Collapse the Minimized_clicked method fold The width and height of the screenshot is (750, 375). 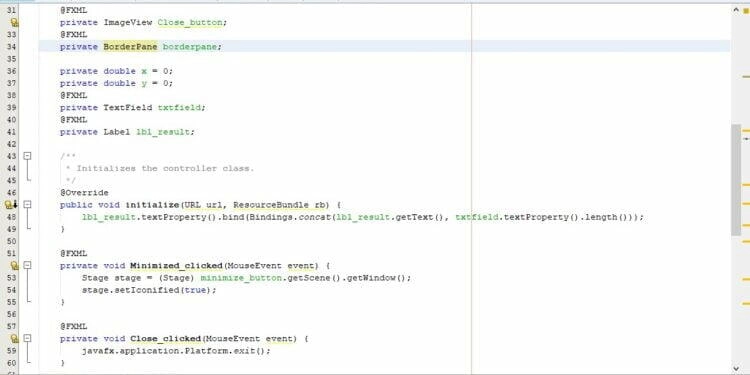pyautogui.click(x=27, y=265)
